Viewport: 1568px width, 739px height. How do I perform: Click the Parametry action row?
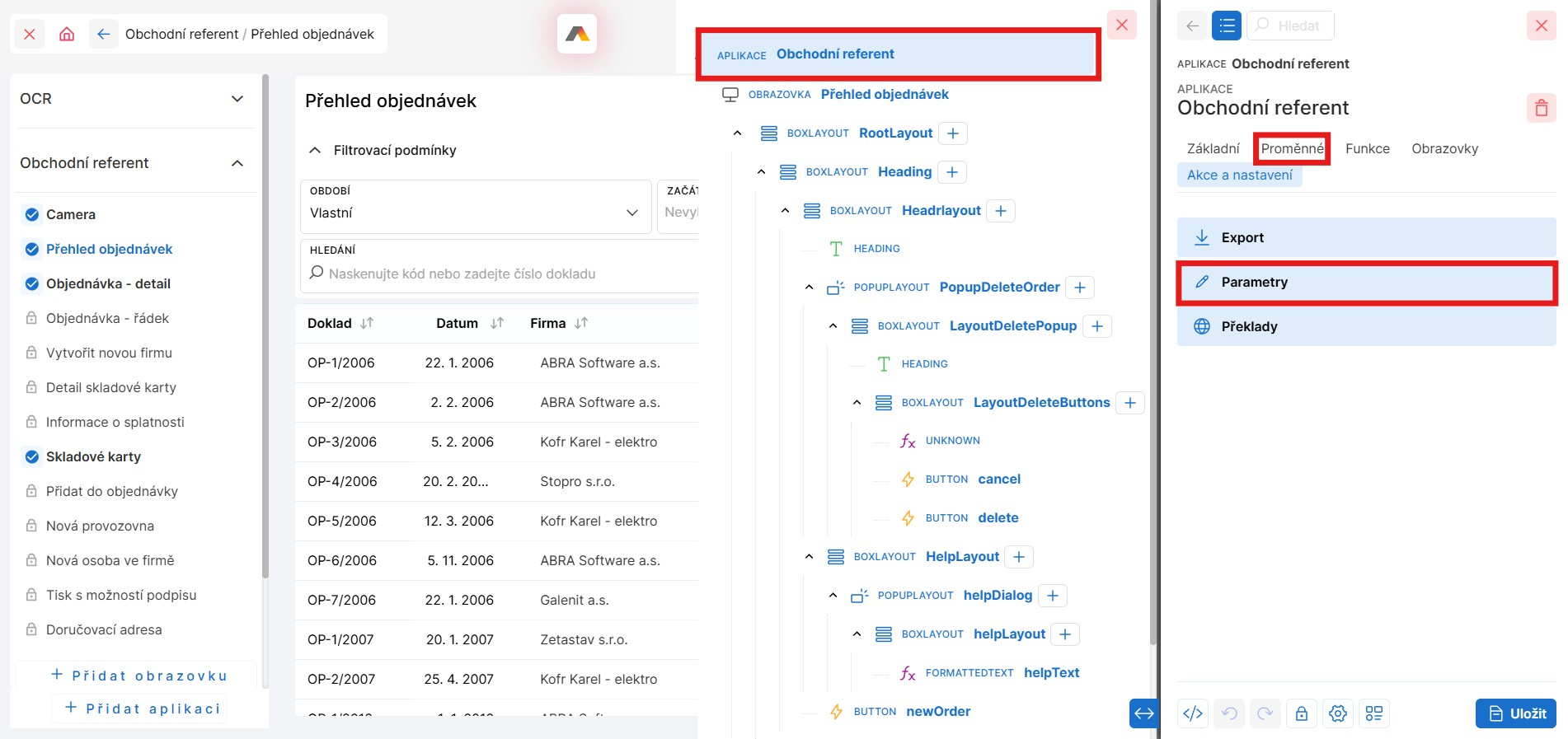pyautogui.click(x=1365, y=283)
